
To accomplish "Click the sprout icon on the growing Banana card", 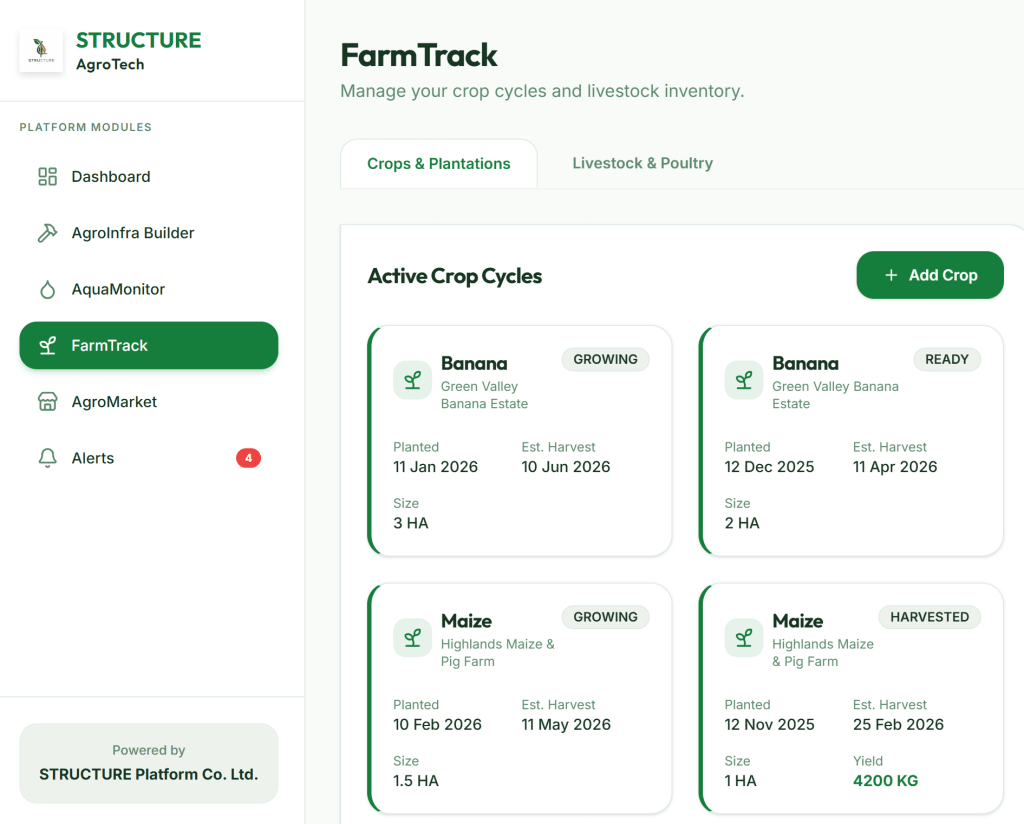I will point(412,380).
